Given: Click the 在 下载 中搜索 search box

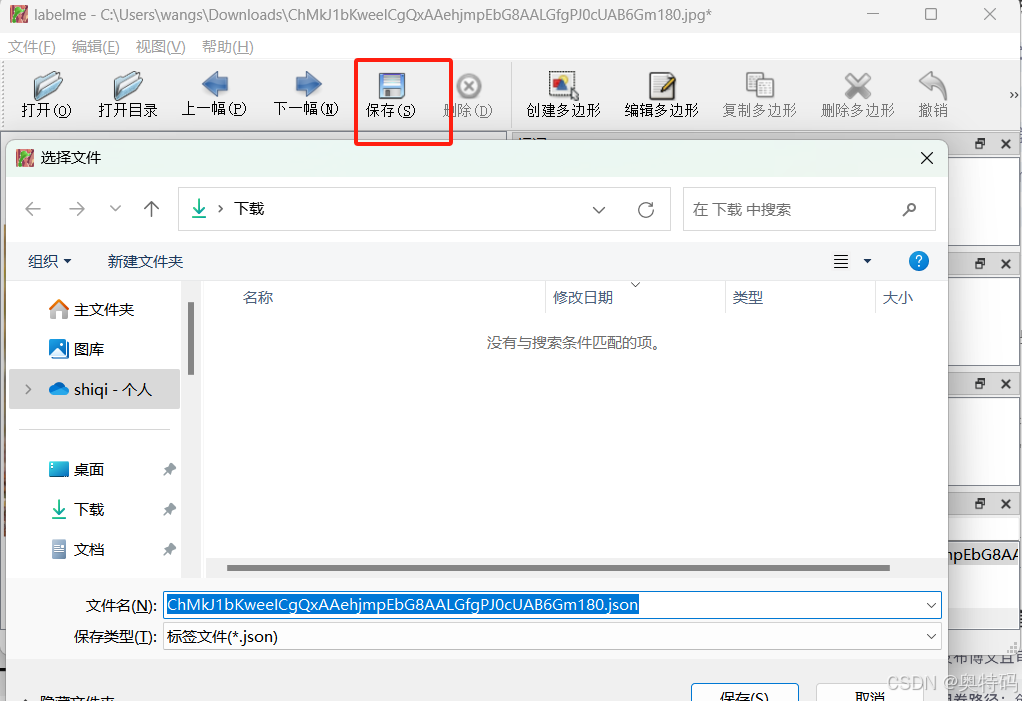Looking at the screenshot, I should 809,209.
